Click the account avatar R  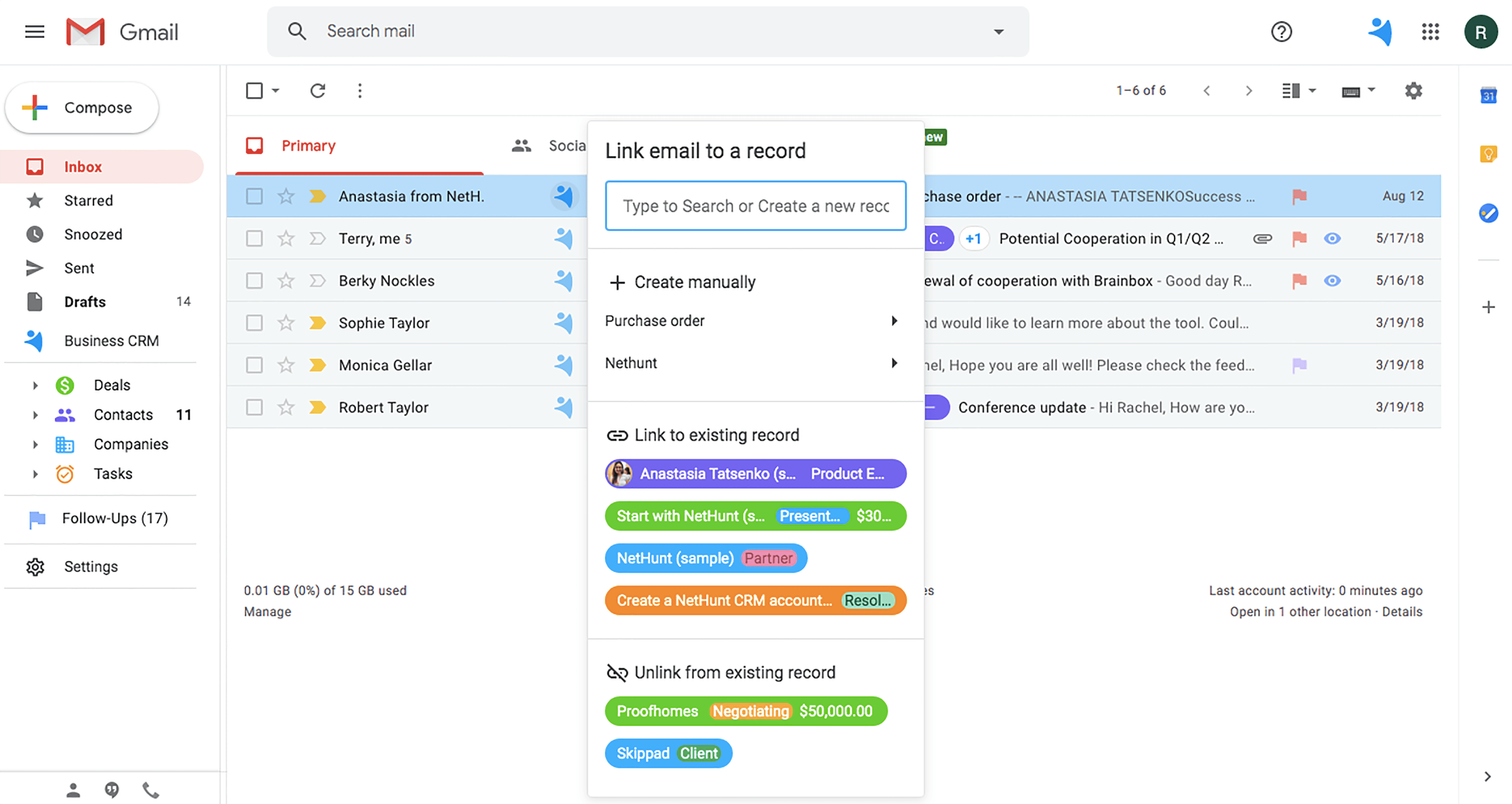tap(1481, 31)
